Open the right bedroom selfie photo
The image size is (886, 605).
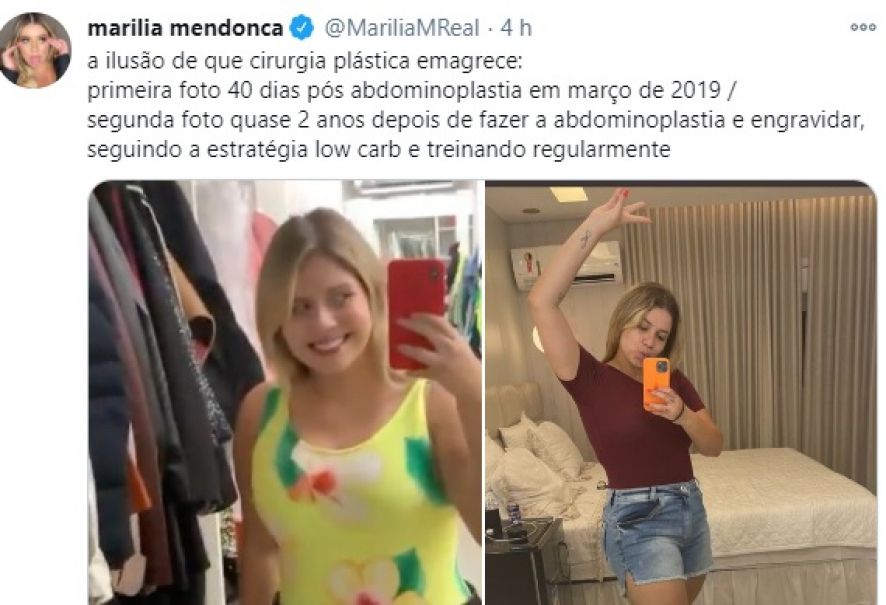[681, 393]
